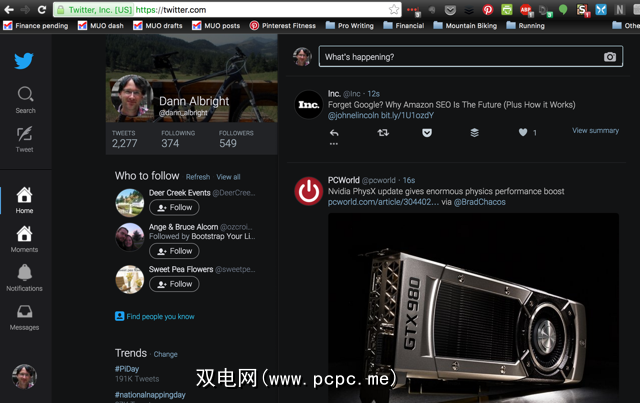The image size is (640, 403).
Task: Open the Inc. profile avatar
Action: [x=309, y=105]
